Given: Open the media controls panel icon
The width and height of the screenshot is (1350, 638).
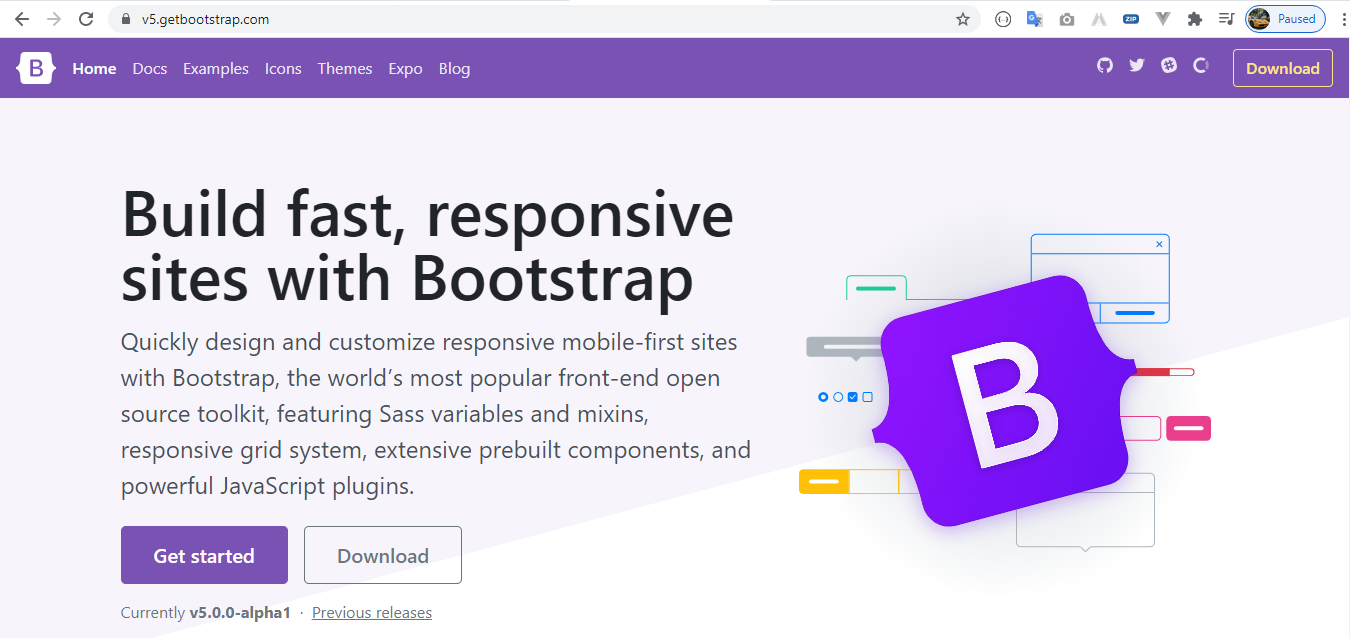Looking at the screenshot, I should tap(1226, 19).
